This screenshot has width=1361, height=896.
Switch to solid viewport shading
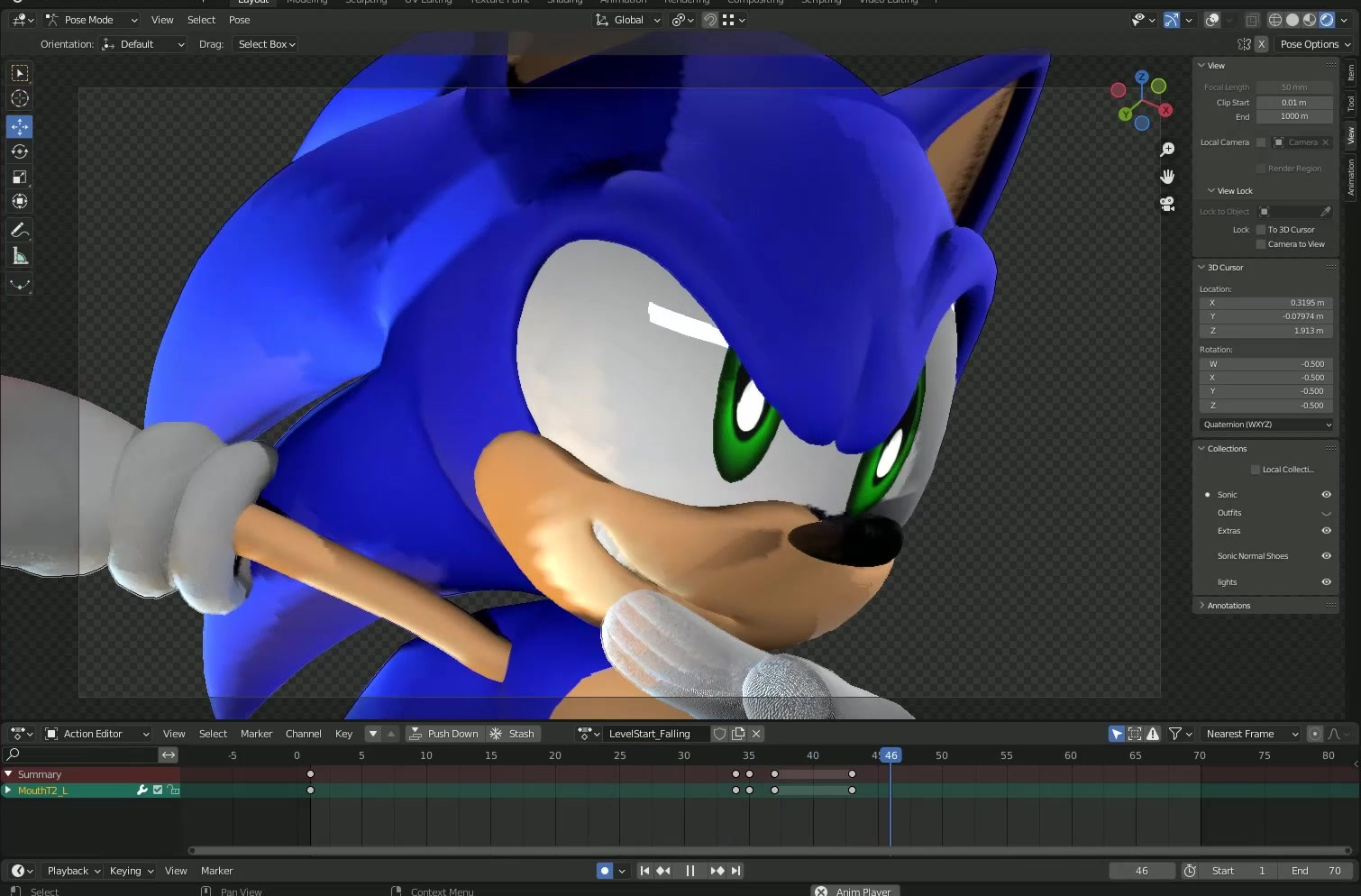pyautogui.click(x=1292, y=20)
